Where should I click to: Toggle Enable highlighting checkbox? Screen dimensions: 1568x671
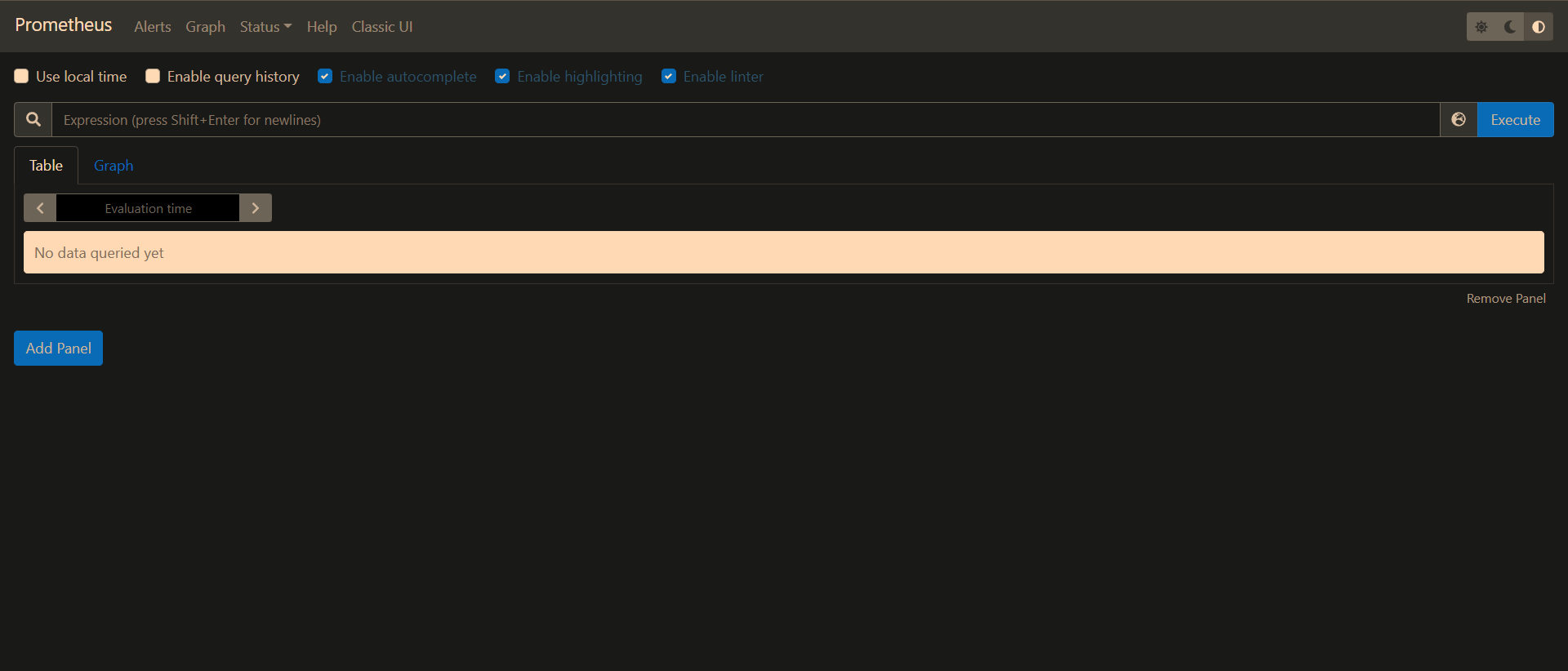(x=502, y=76)
